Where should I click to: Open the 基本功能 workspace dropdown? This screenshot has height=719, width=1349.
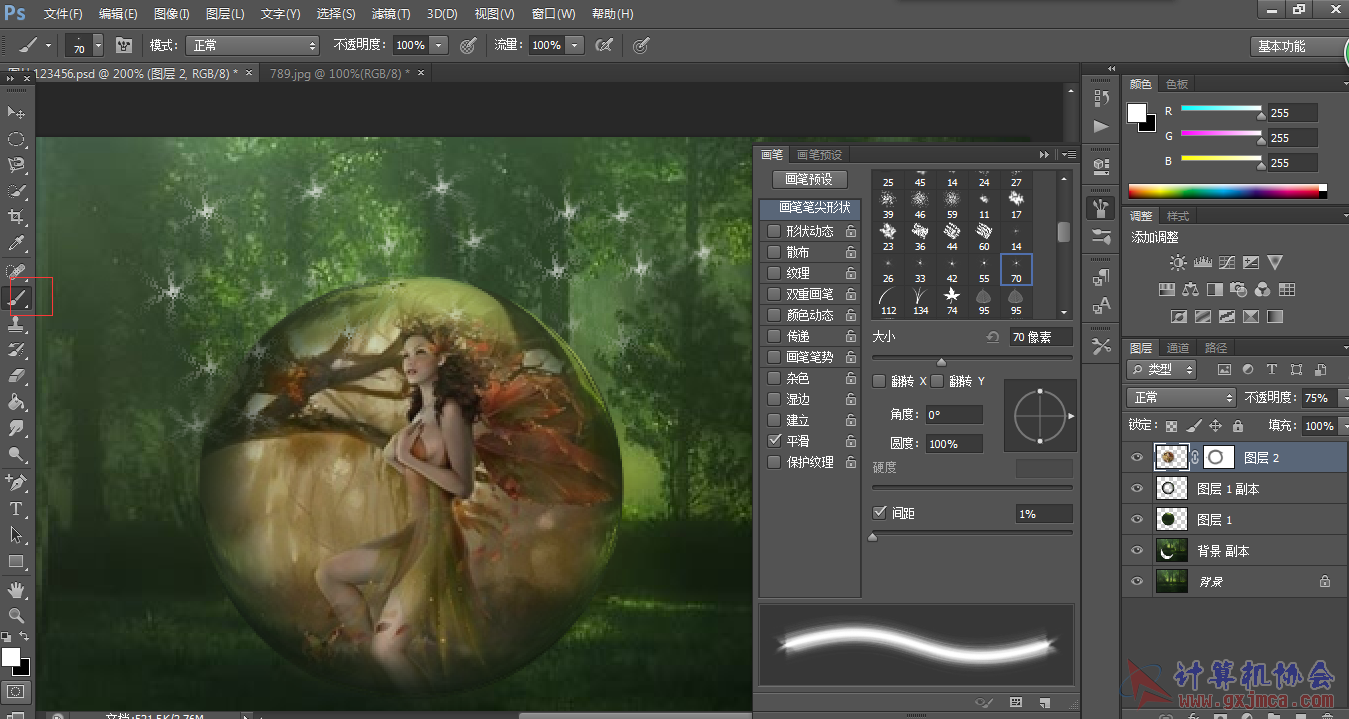pyautogui.click(x=1299, y=46)
